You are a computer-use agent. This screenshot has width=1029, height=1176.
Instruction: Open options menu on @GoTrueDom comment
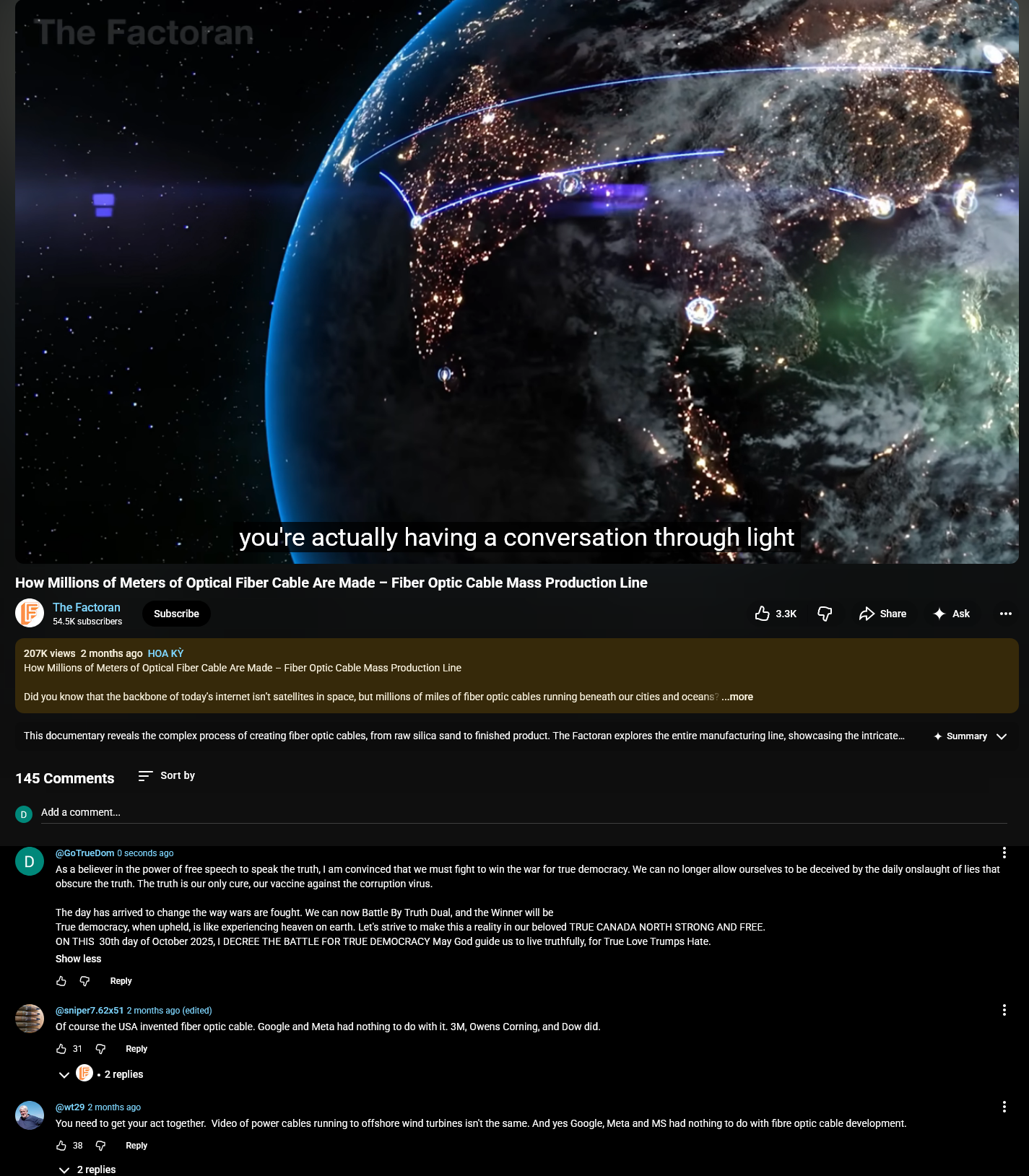(1004, 853)
